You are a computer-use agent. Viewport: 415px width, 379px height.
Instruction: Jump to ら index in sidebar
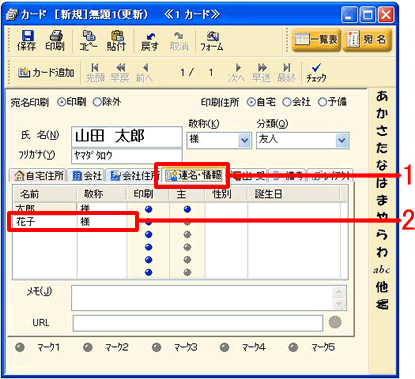coord(382,235)
